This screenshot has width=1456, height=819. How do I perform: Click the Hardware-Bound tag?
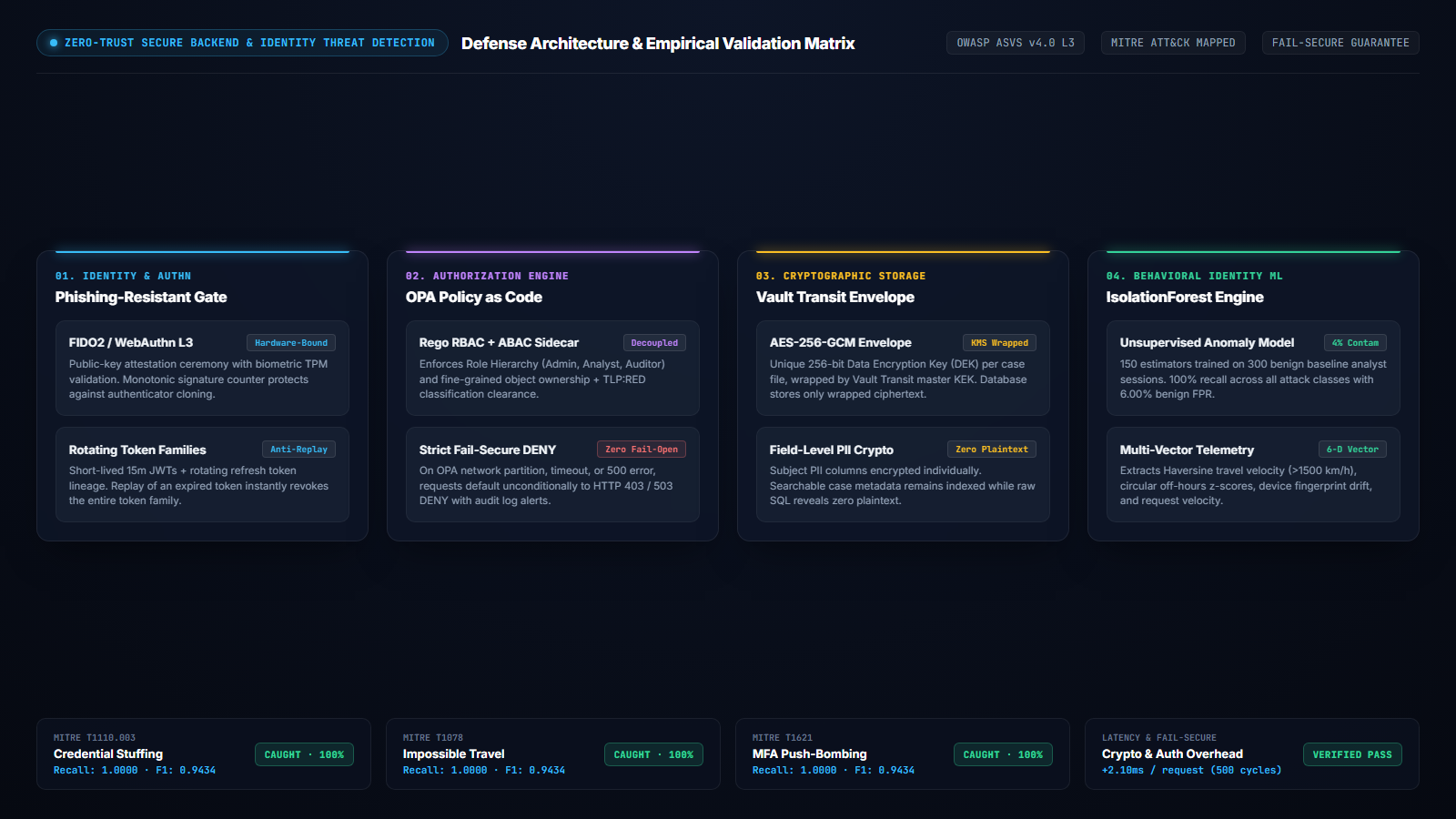(x=291, y=343)
